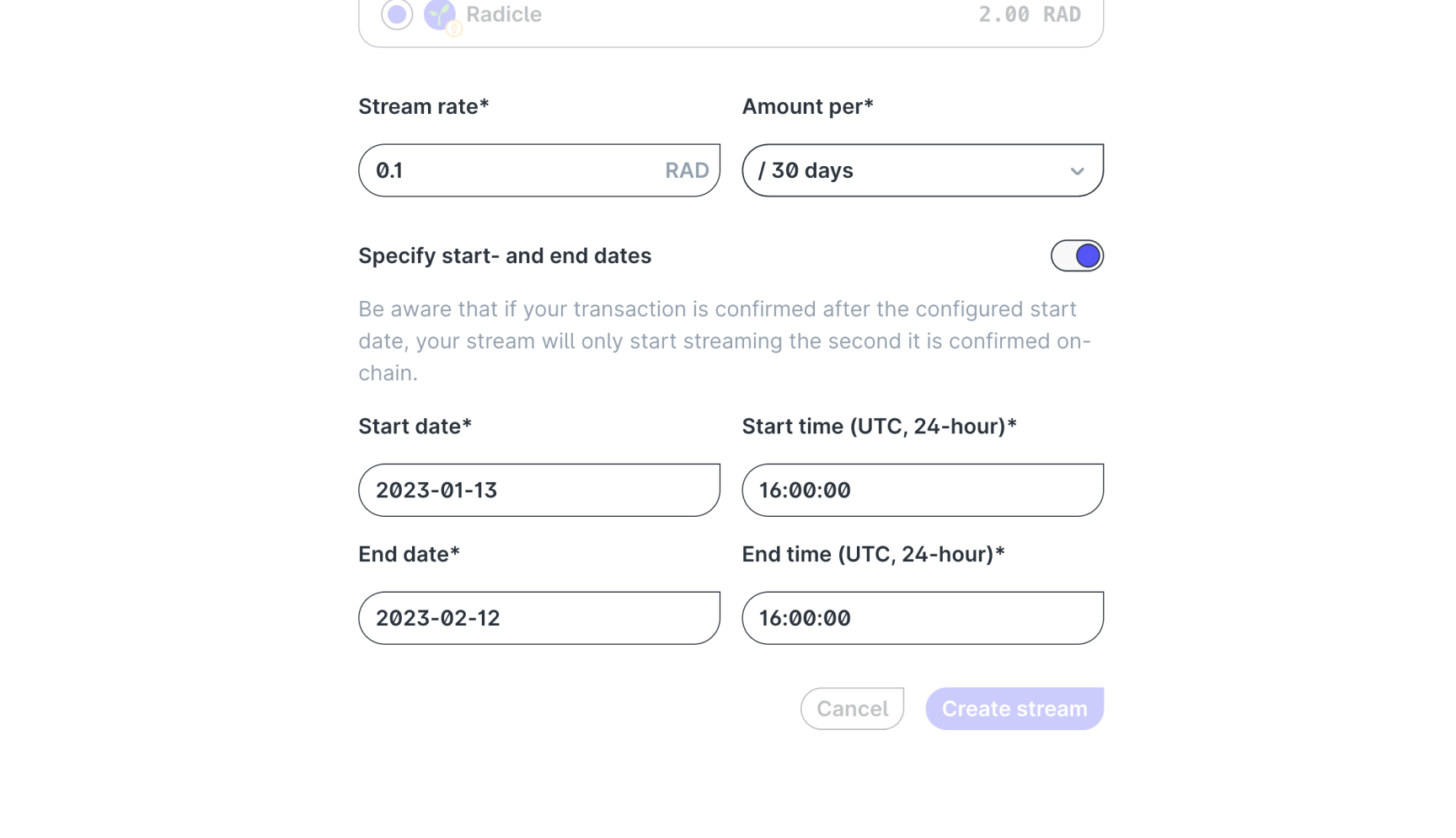Edit the End time field

[x=923, y=618]
